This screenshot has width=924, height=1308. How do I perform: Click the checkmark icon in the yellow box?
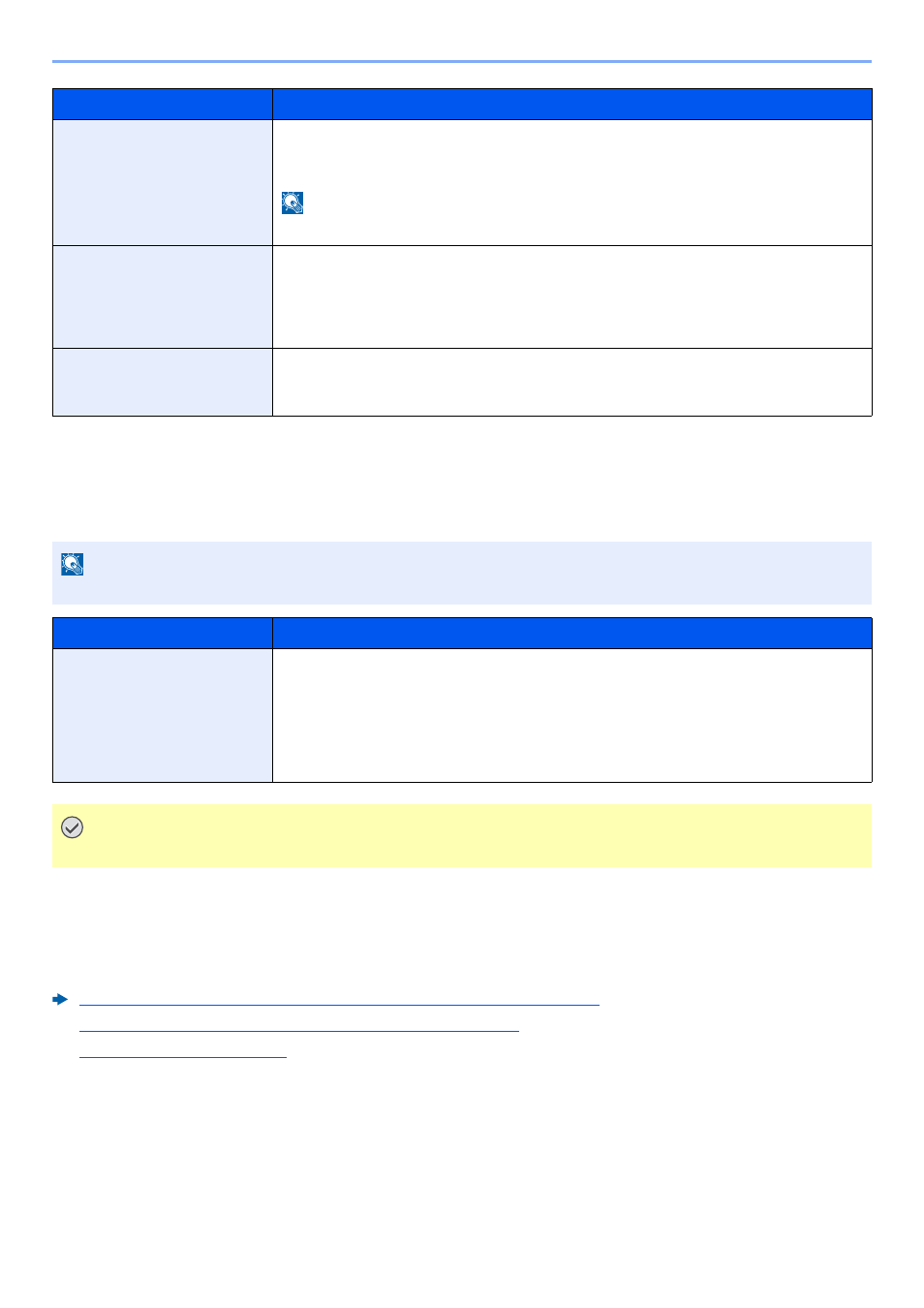pyautogui.click(x=72, y=827)
